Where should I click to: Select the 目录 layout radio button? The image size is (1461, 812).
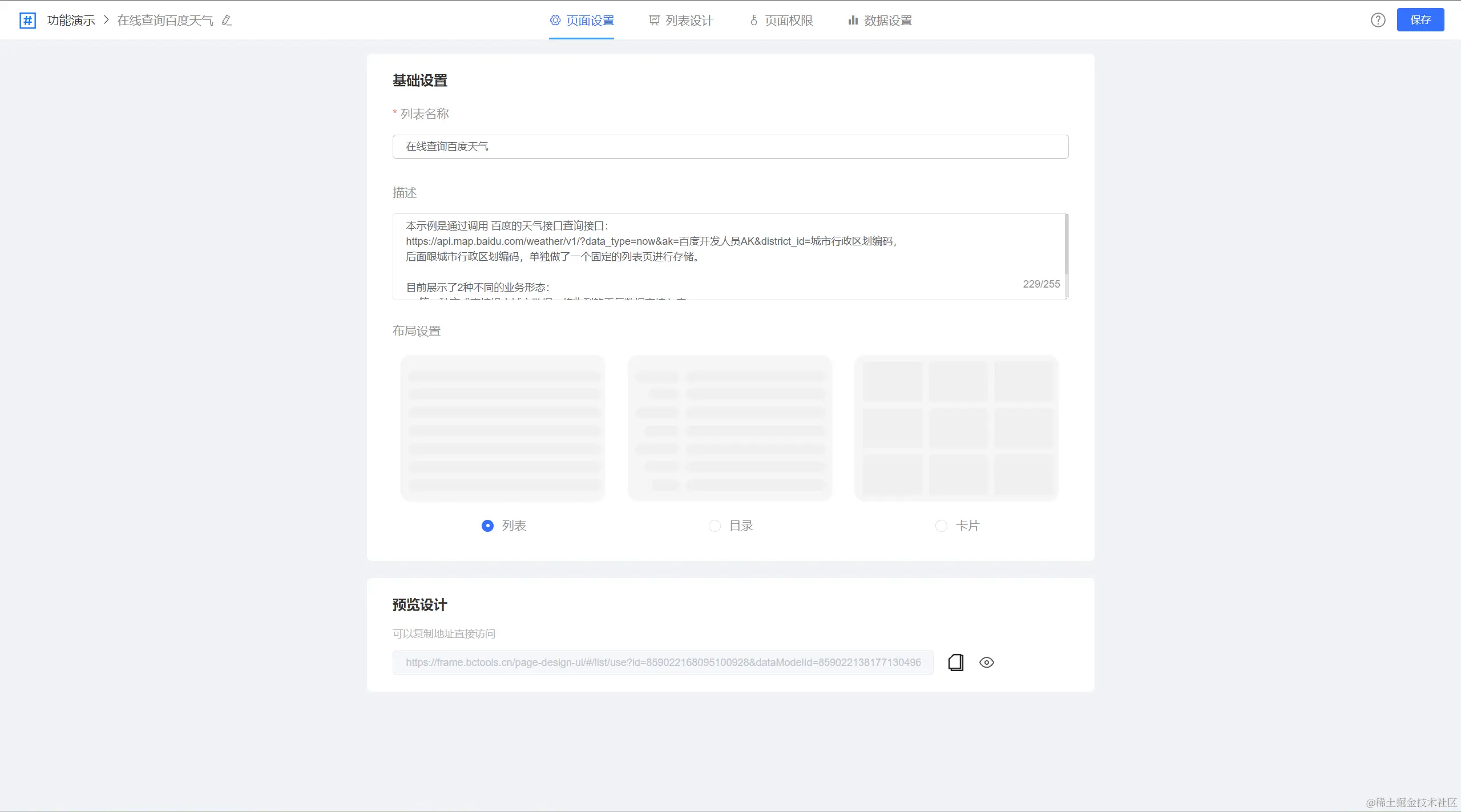tap(715, 525)
